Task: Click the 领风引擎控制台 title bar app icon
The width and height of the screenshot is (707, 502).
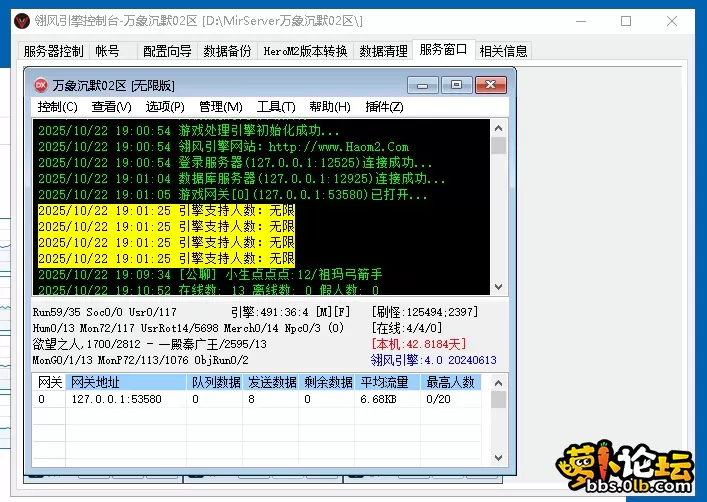Action: 22,21
